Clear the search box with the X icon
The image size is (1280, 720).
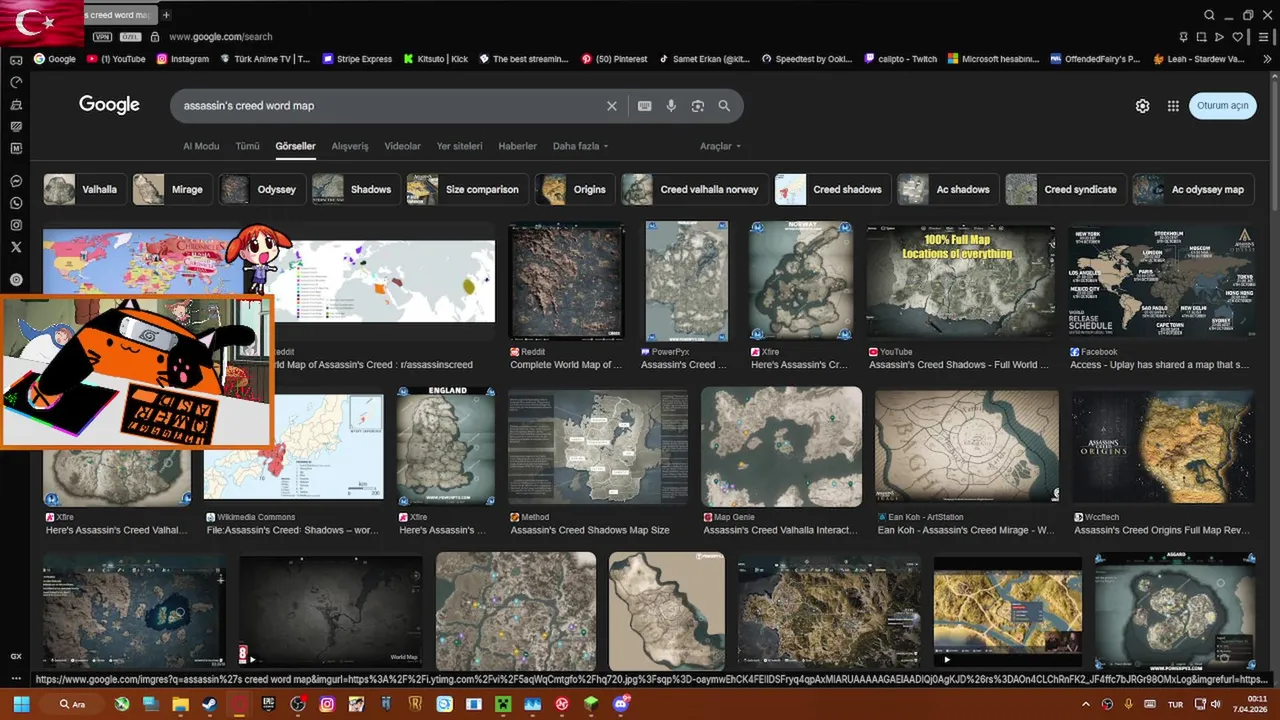click(x=612, y=106)
